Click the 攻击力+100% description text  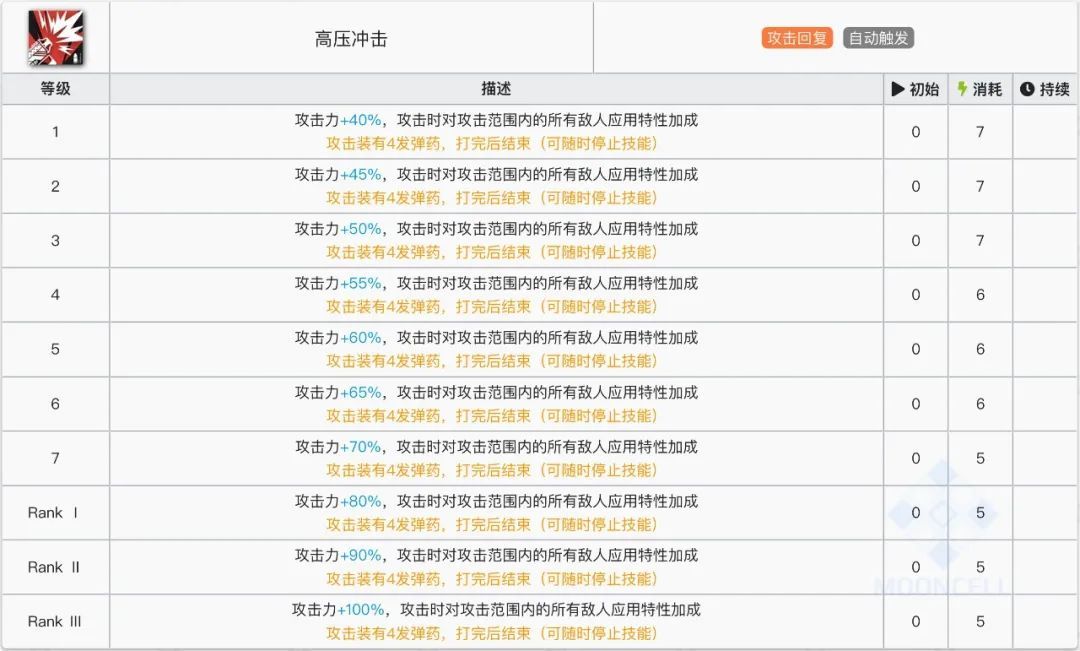point(496,609)
